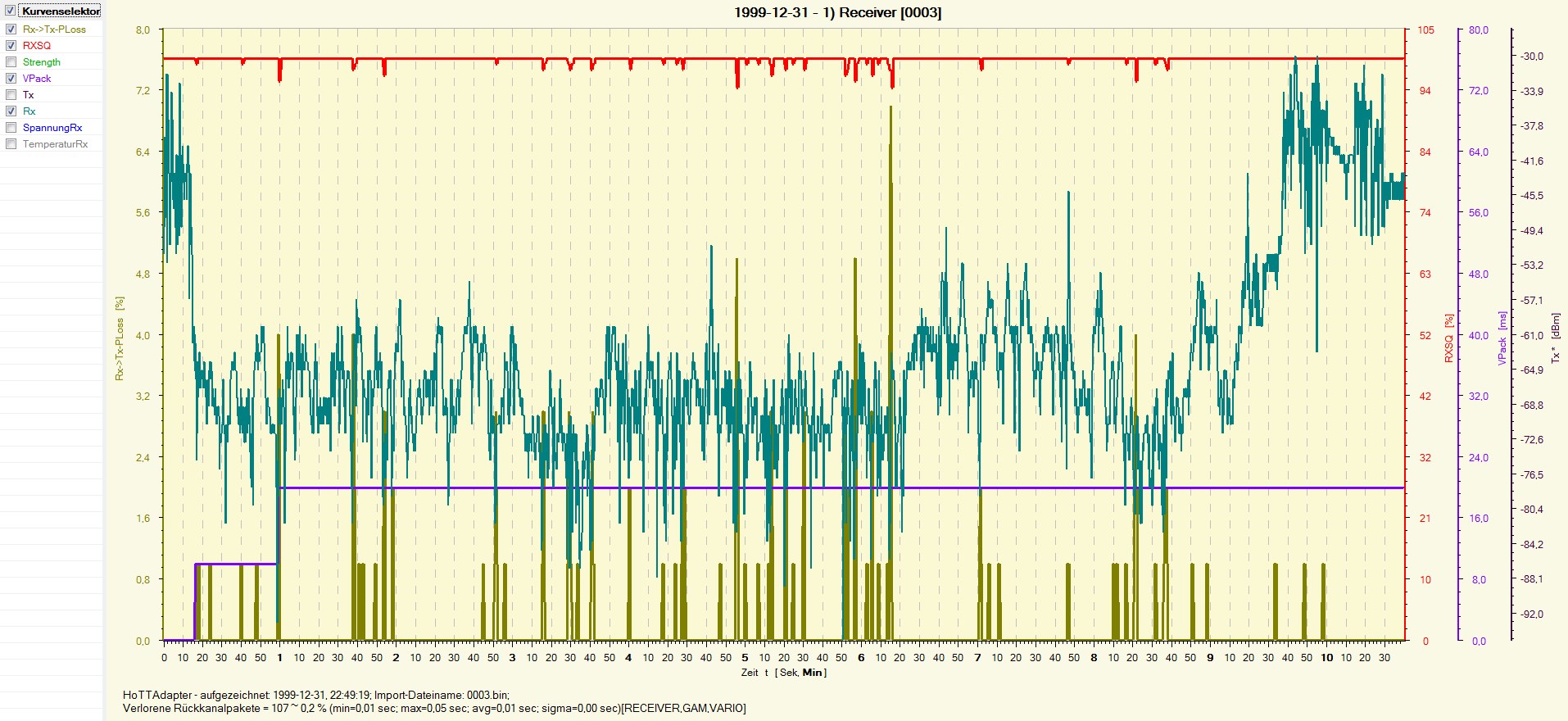
Task: Select the TemperaturRx label in the curve list
Action: (x=55, y=144)
